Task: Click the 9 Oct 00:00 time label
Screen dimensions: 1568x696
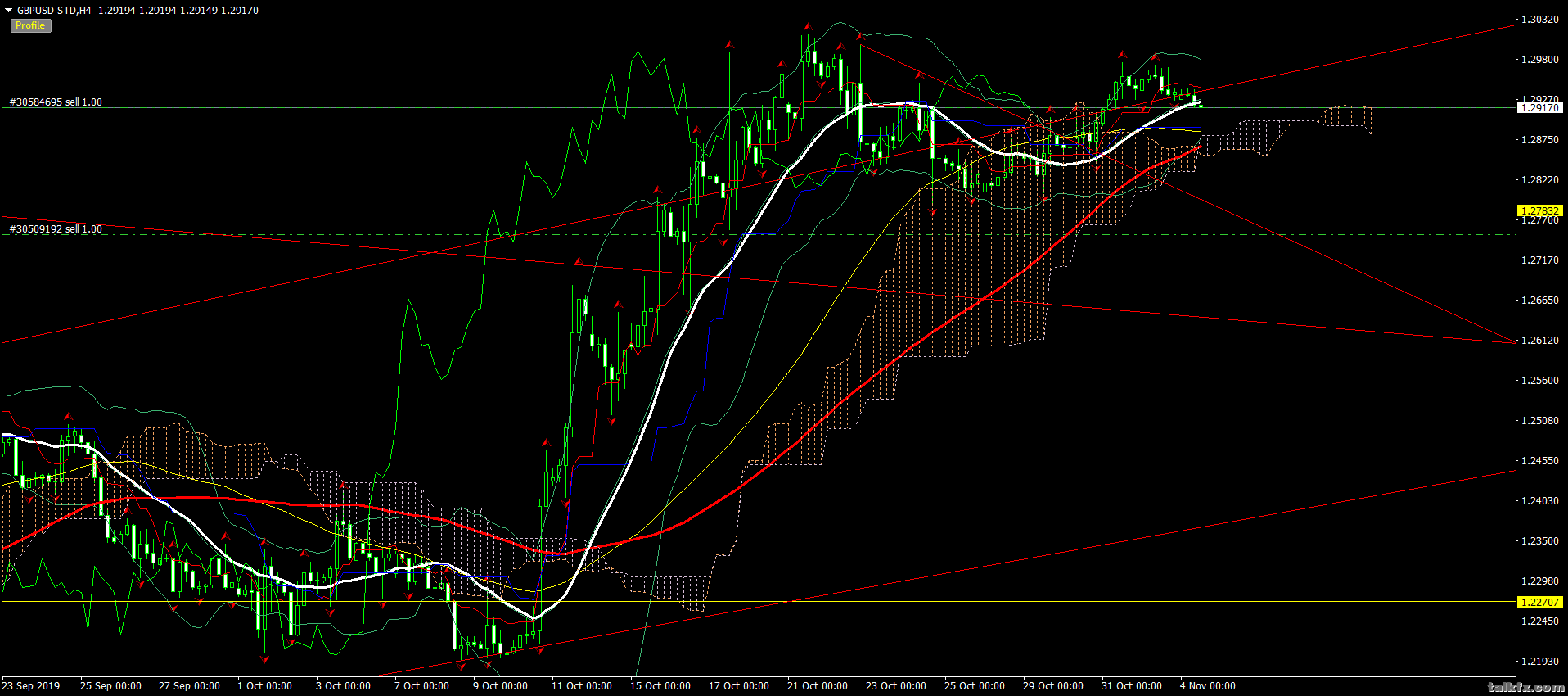Action: tap(500, 686)
